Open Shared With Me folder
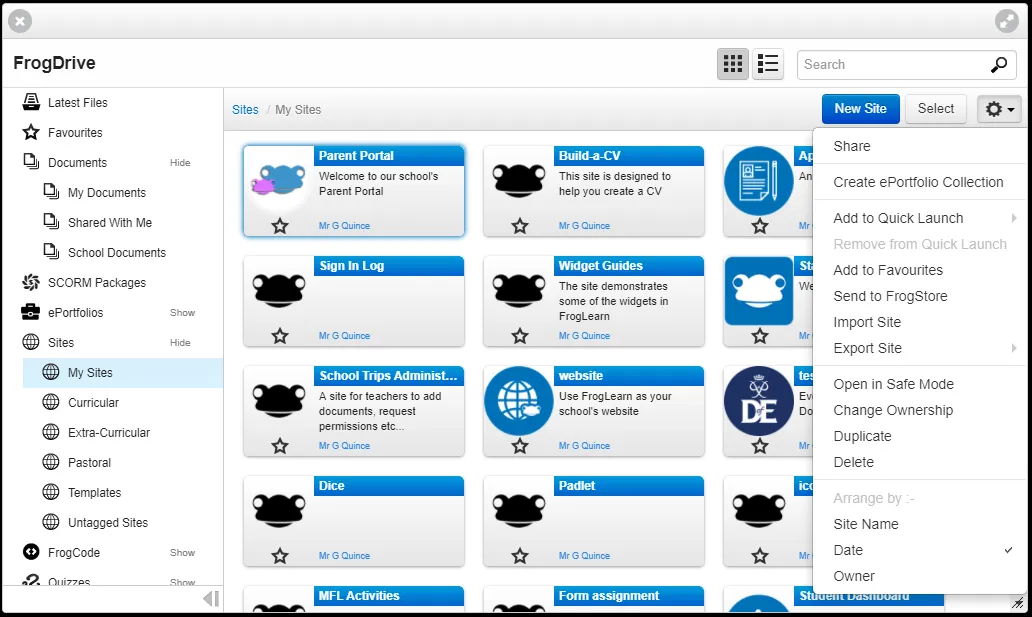The image size is (1032, 617). click(x=110, y=223)
